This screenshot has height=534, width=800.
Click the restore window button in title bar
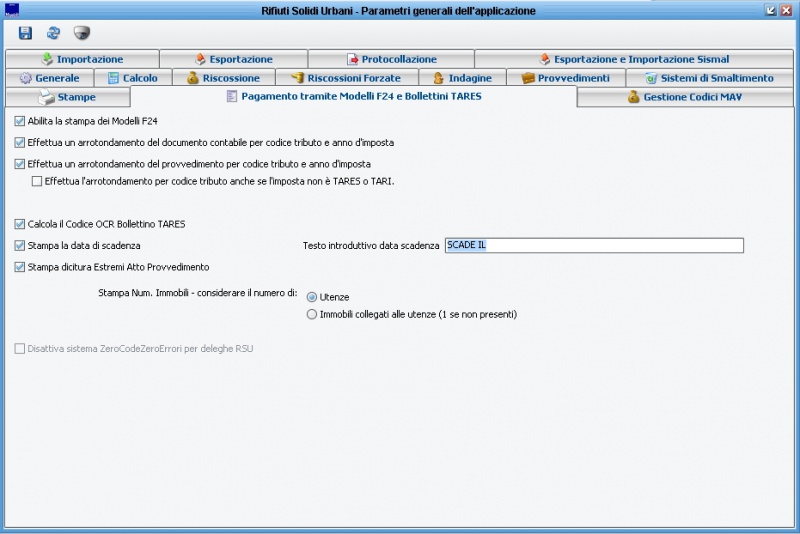tap(770, 10)
